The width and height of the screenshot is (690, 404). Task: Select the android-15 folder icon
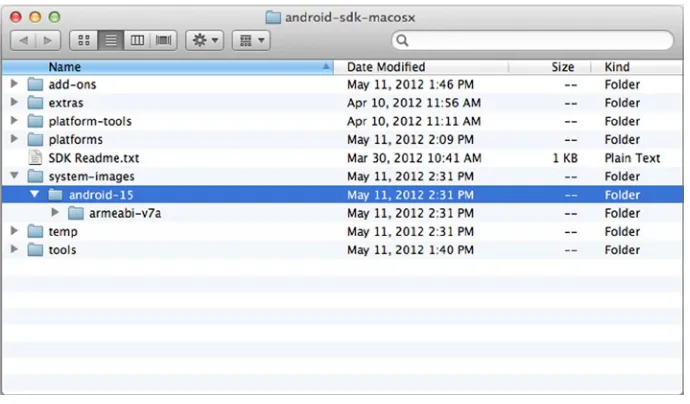(x=55, y=195)
